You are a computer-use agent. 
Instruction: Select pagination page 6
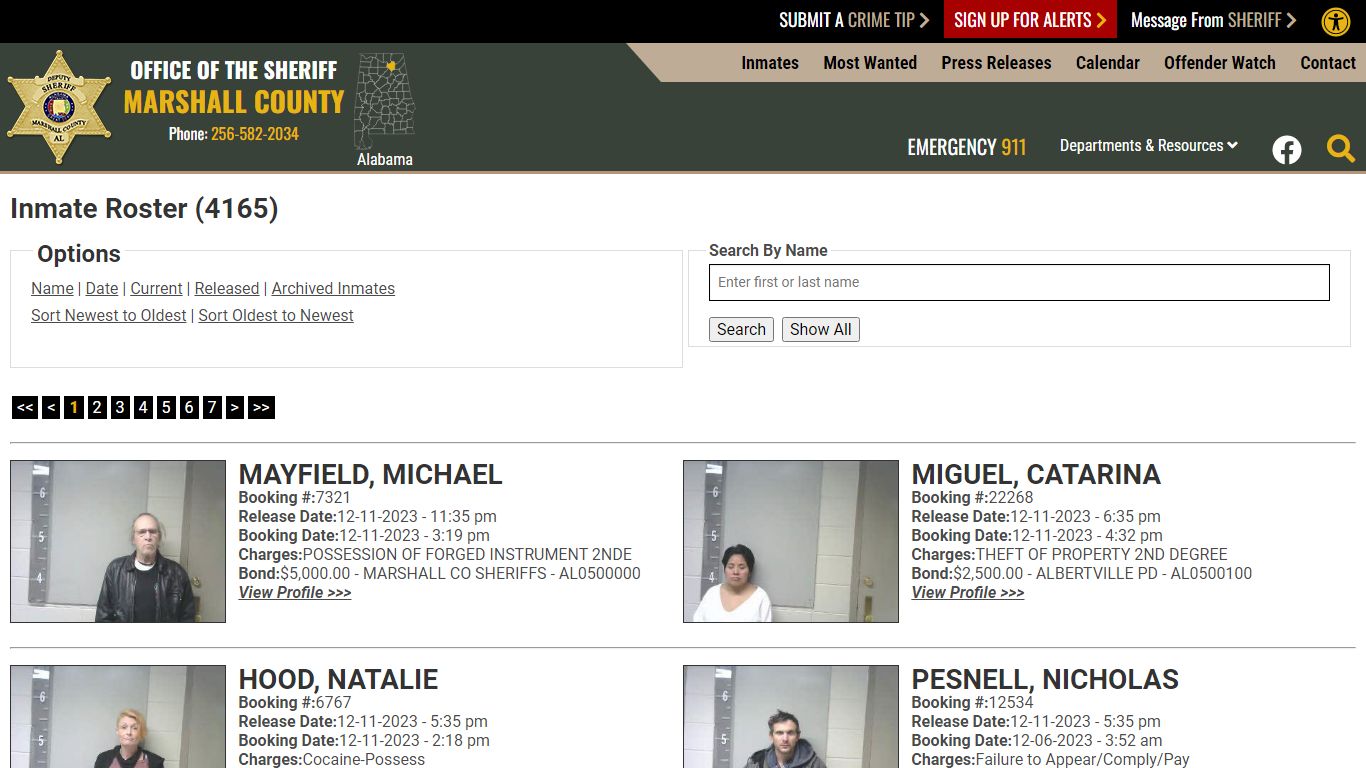[189, 407]
